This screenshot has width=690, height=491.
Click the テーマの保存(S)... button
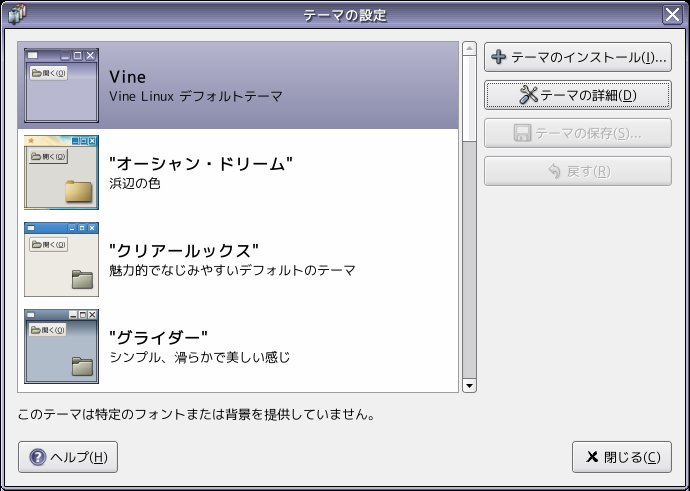[578, 133]
